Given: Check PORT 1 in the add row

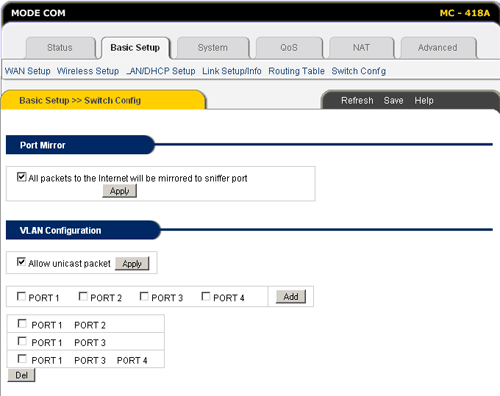Looking at the screenshot, I should click(21, 296).
